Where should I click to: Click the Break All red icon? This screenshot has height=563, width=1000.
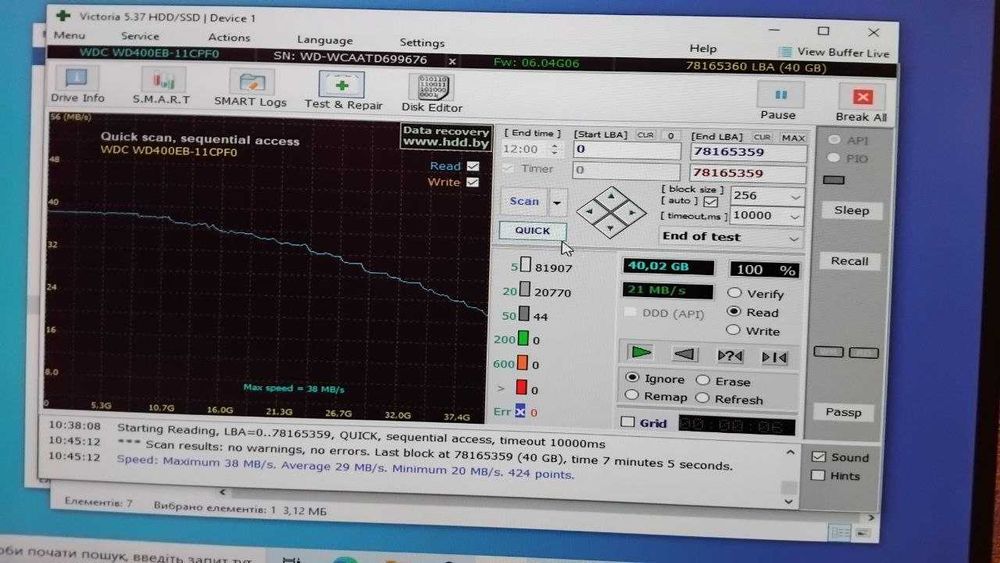pyautogui.click(x=862, y=97)
